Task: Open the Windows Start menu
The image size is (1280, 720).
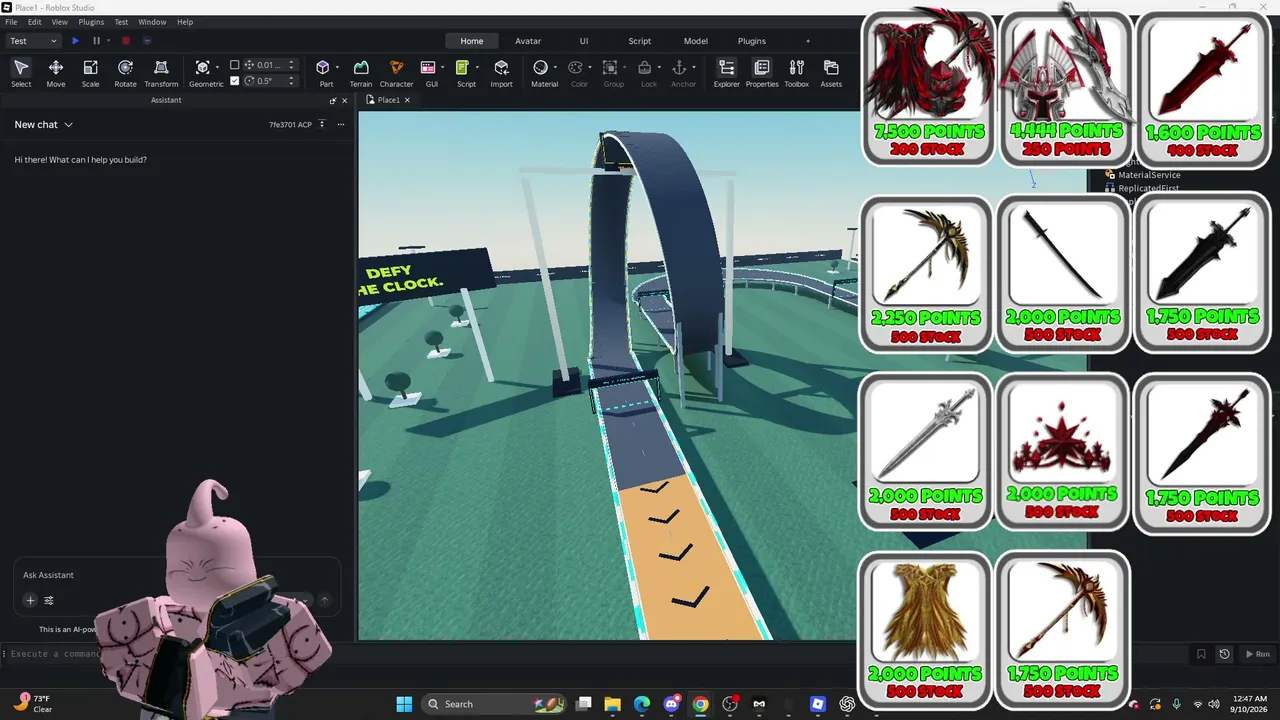Action: 404,704
